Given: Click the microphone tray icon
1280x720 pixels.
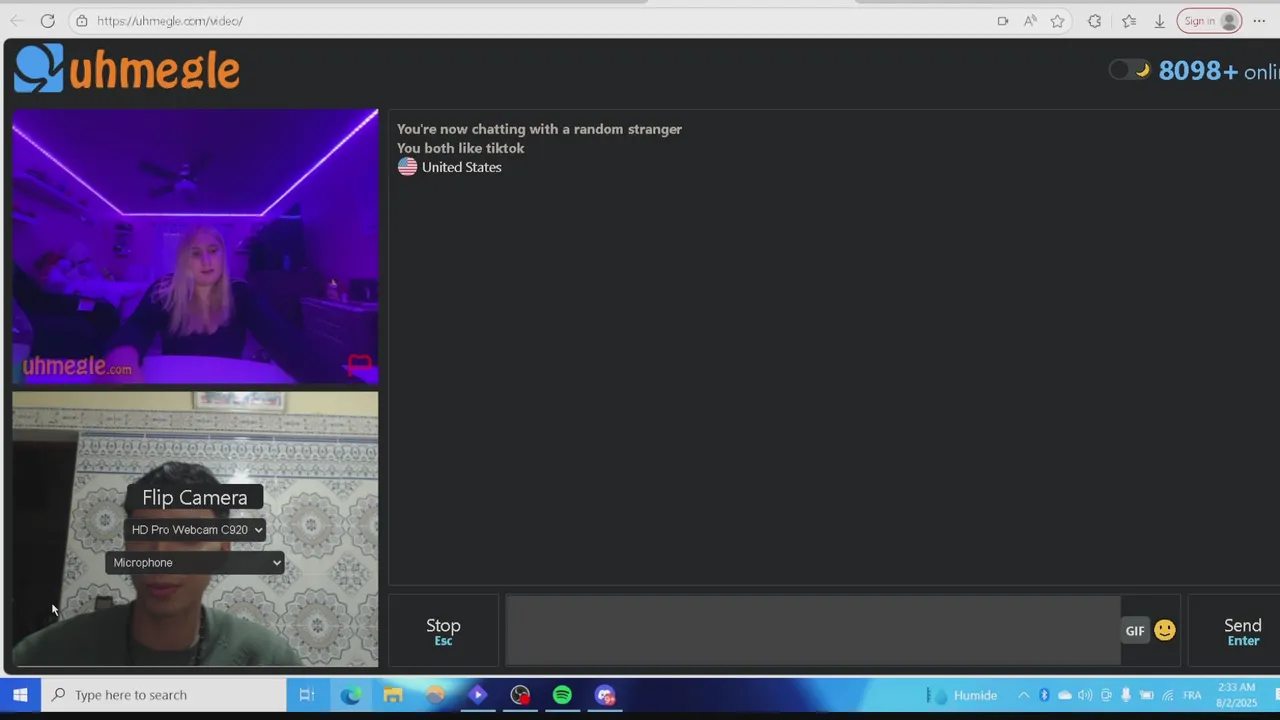Looking at the screenshot, I should point(1126,695).
